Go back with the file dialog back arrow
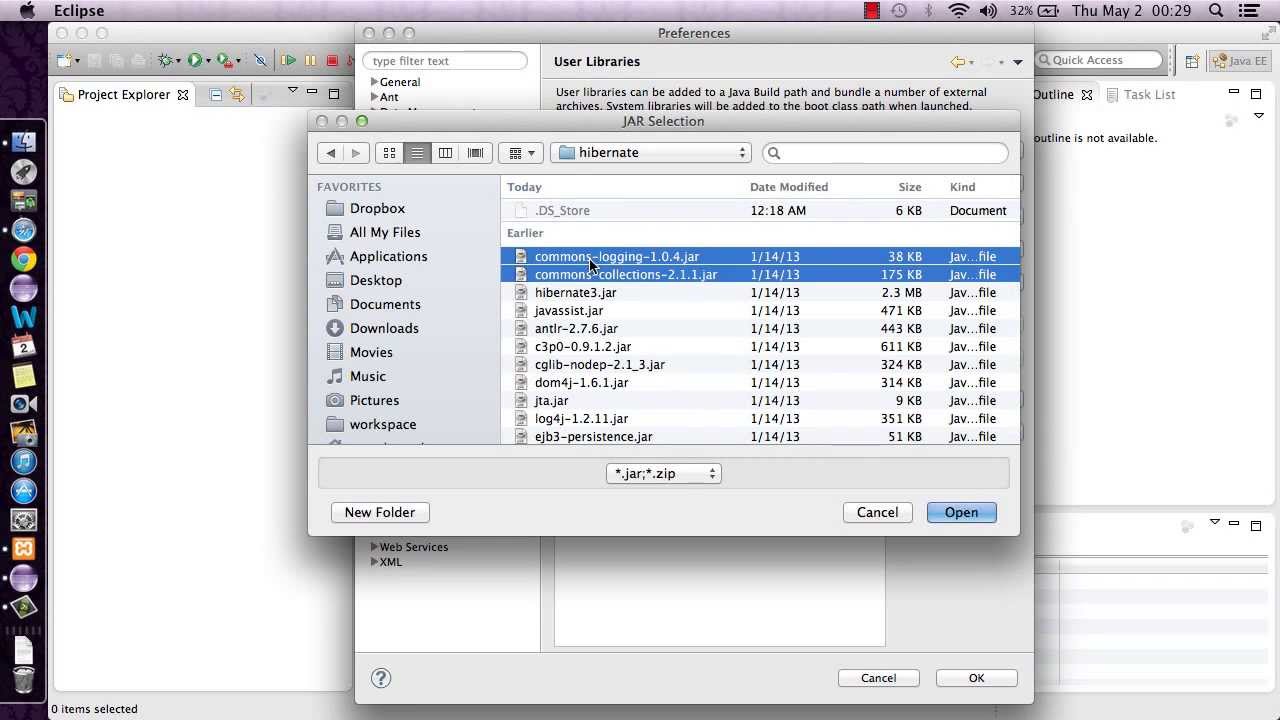The image size is (1280, 720). click(331, 153)
